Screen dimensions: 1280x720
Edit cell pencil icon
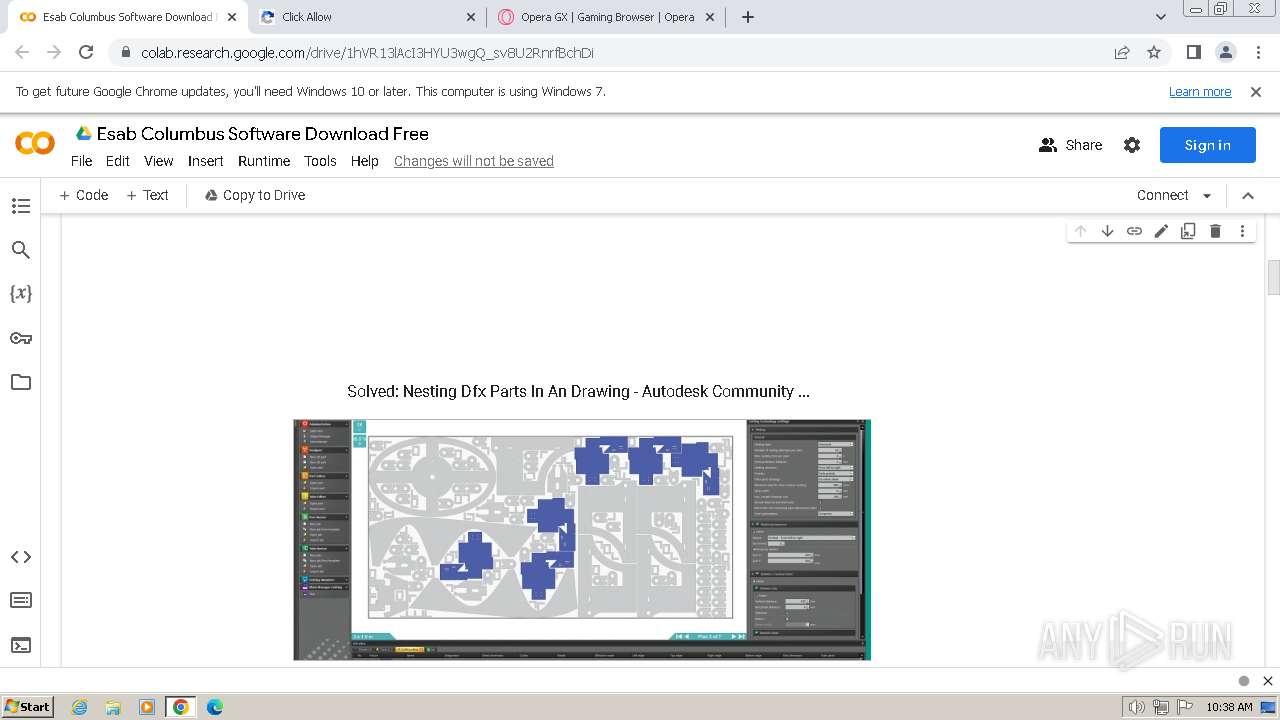click(x=1161, y=231)
